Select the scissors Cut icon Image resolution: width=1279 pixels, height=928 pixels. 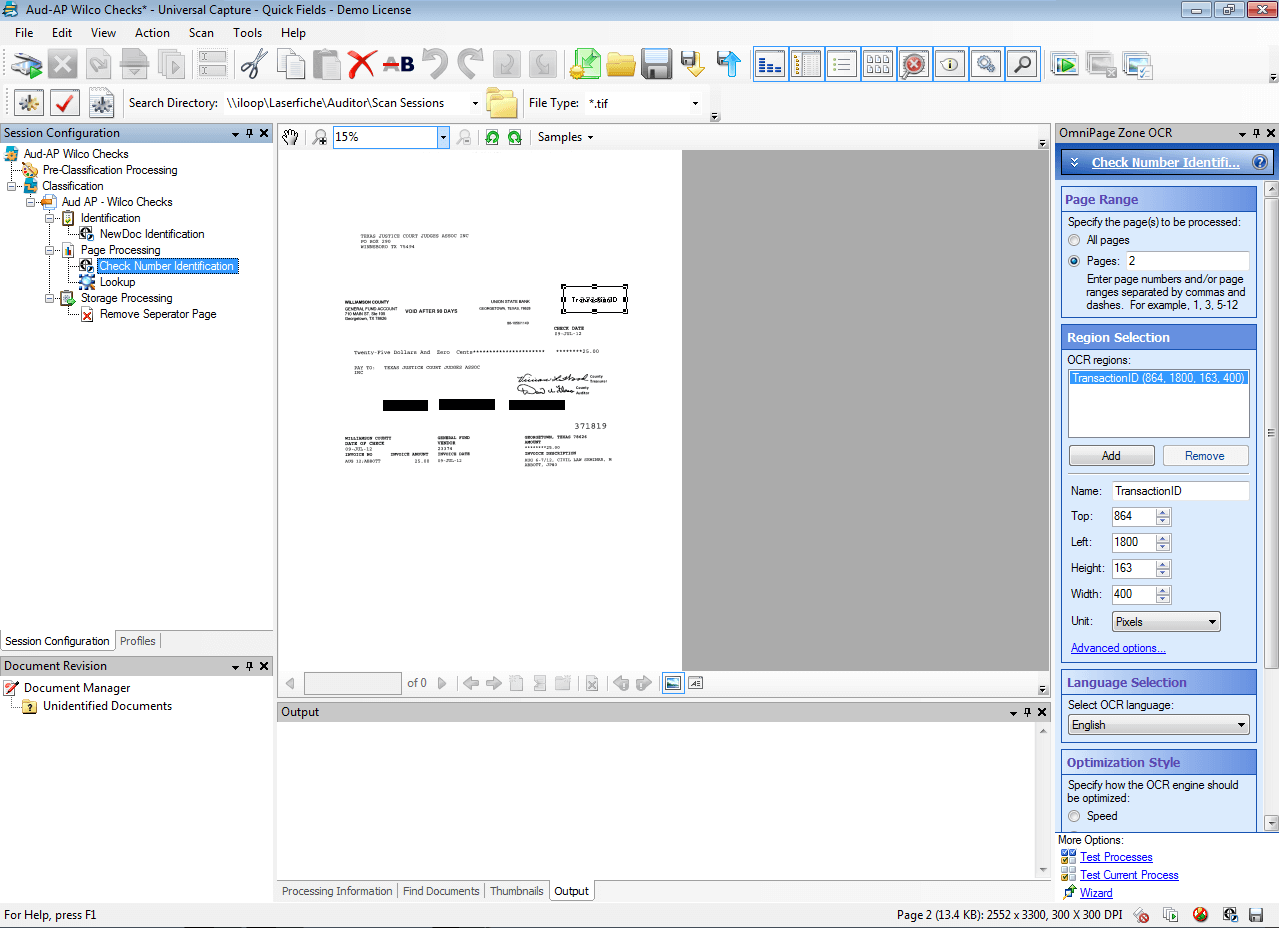tap(254, 65)
